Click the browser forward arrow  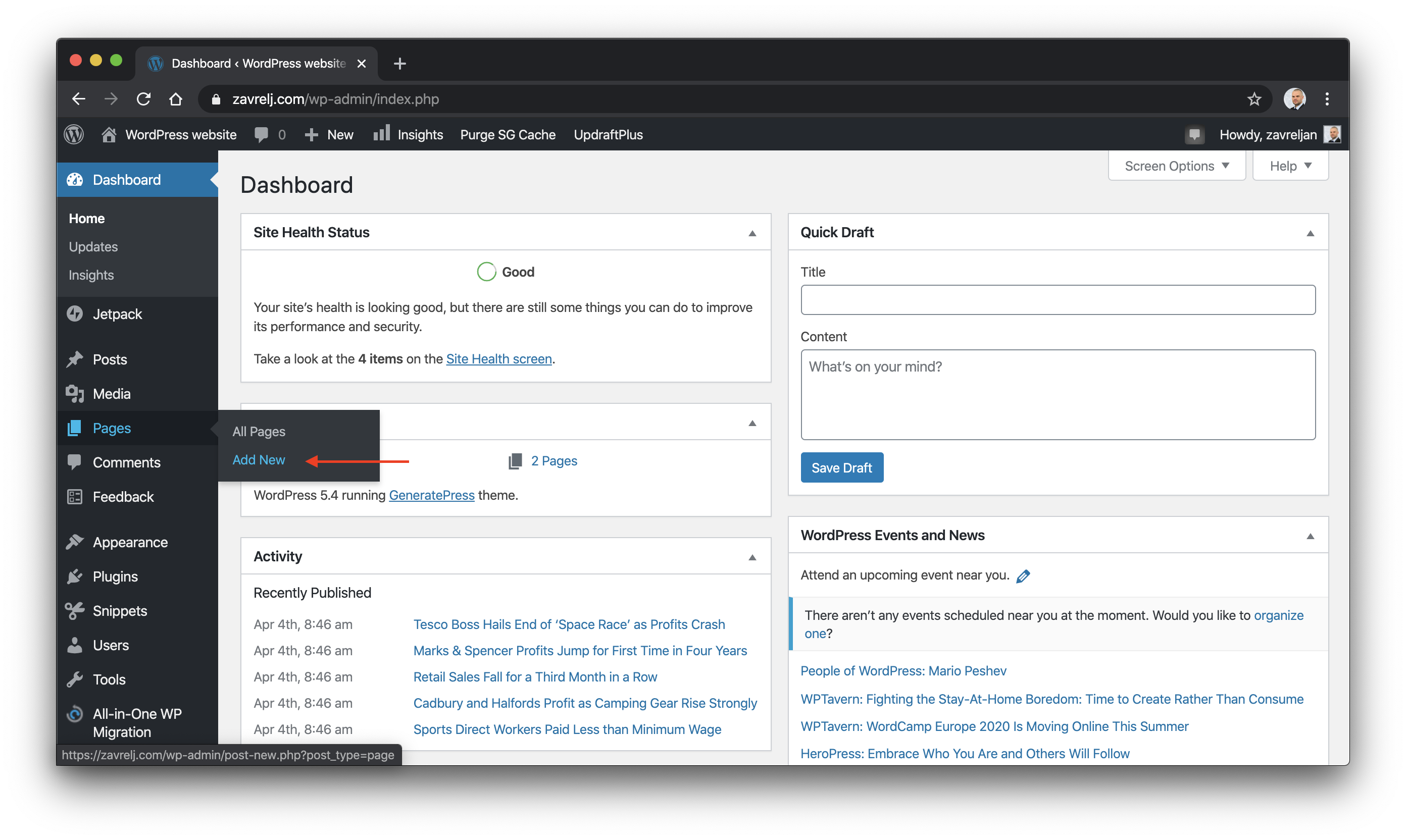pyautogui.click(x=111, y=99)
